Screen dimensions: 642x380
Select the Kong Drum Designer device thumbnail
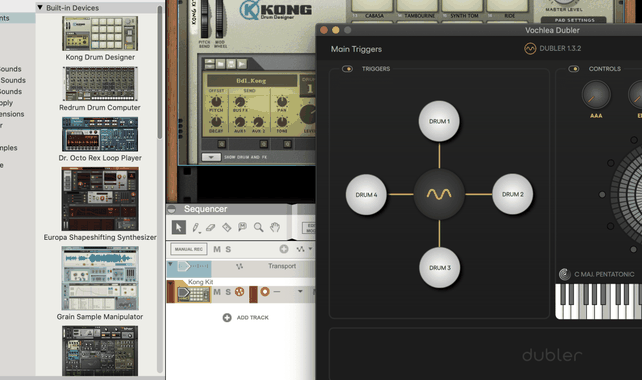[x=100, y=33]
